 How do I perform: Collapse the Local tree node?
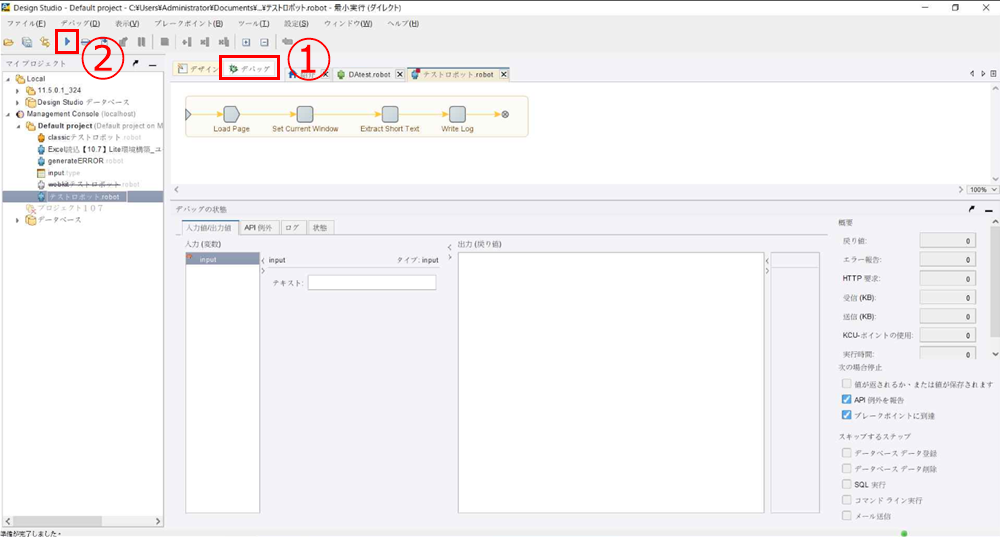pyautogui.click(x=8, y=79)
